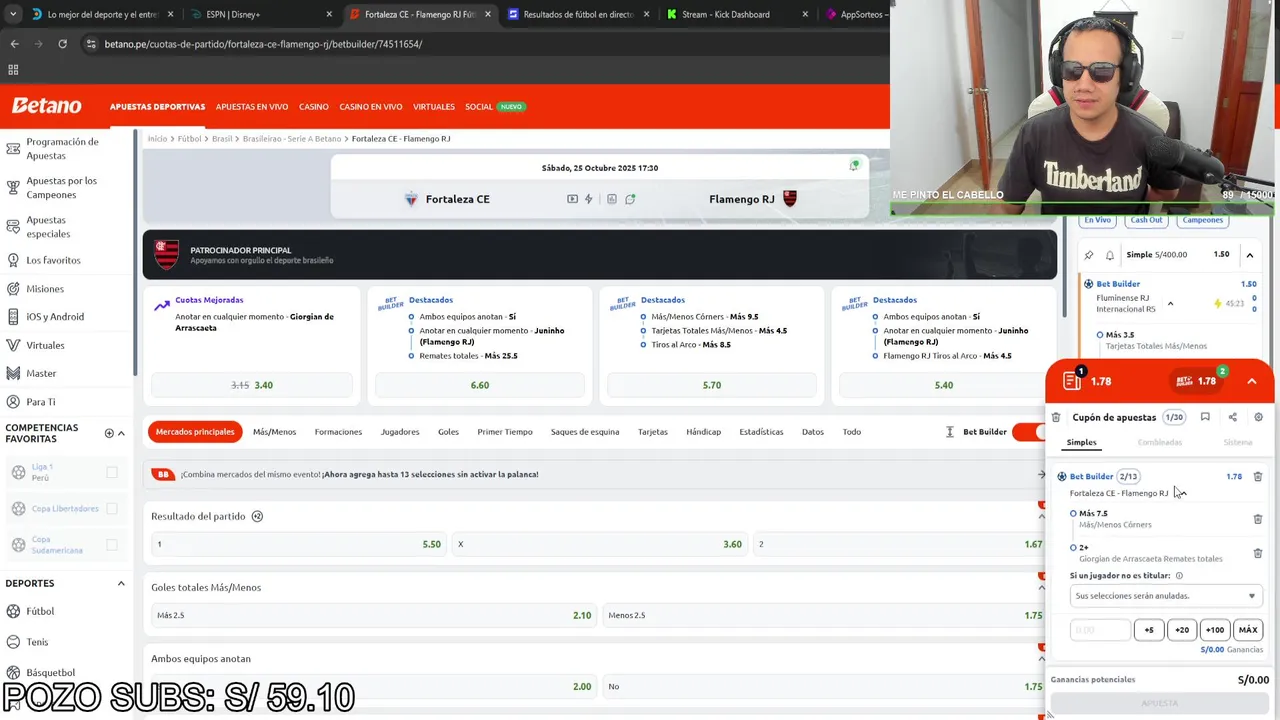Collapse the Competencias Favoritas section
The image size is (1280, 720).
point(121,433)
